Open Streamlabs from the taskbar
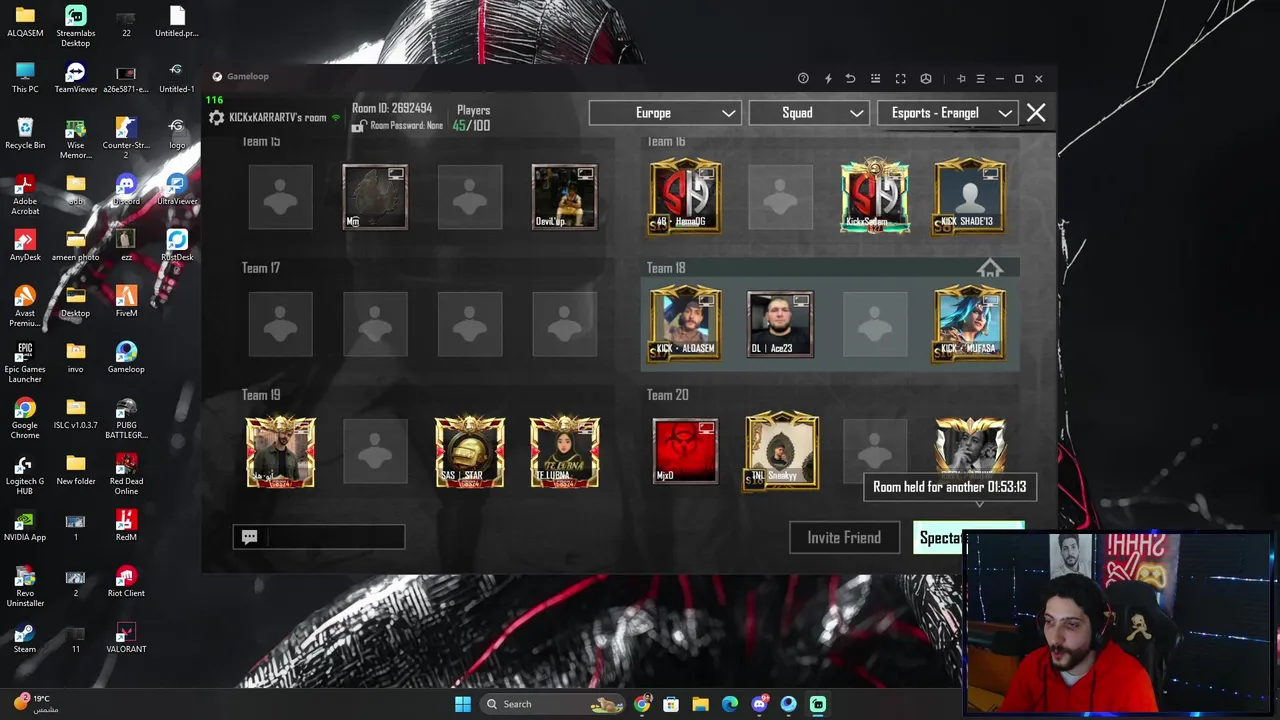The width and height of the screenshot is (1280, 720). tap(818, 704)
